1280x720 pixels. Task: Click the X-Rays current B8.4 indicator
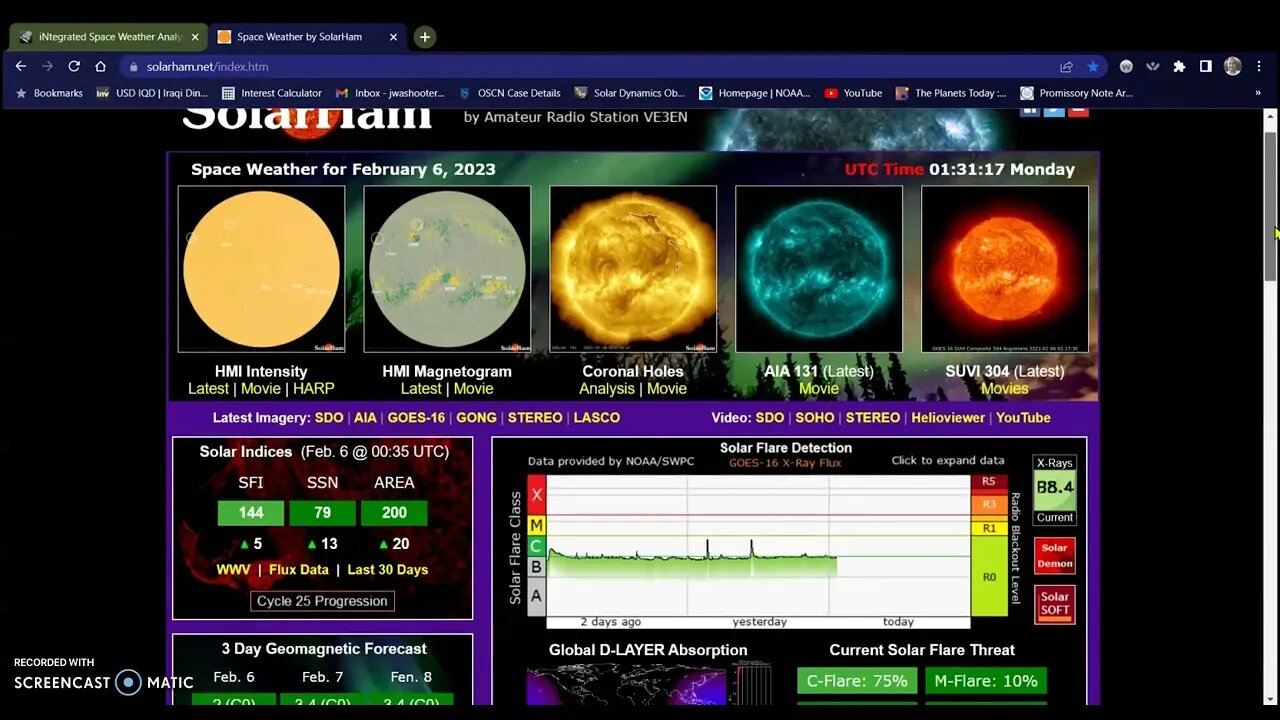tap(1054, 490)
